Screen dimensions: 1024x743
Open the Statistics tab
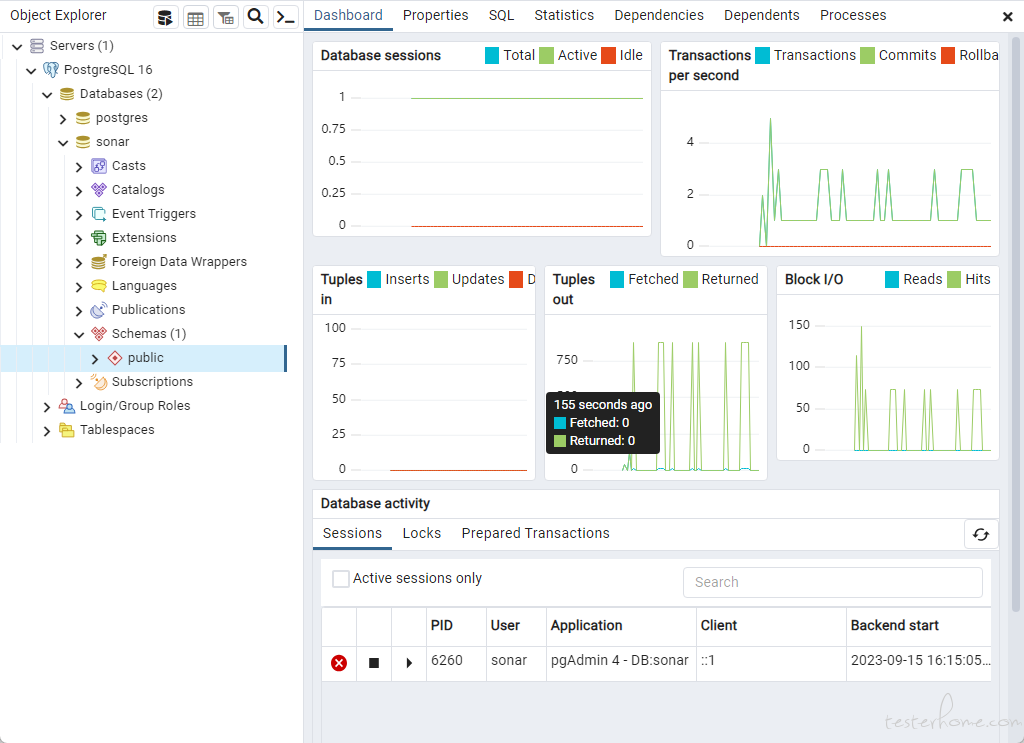point(564,15)
